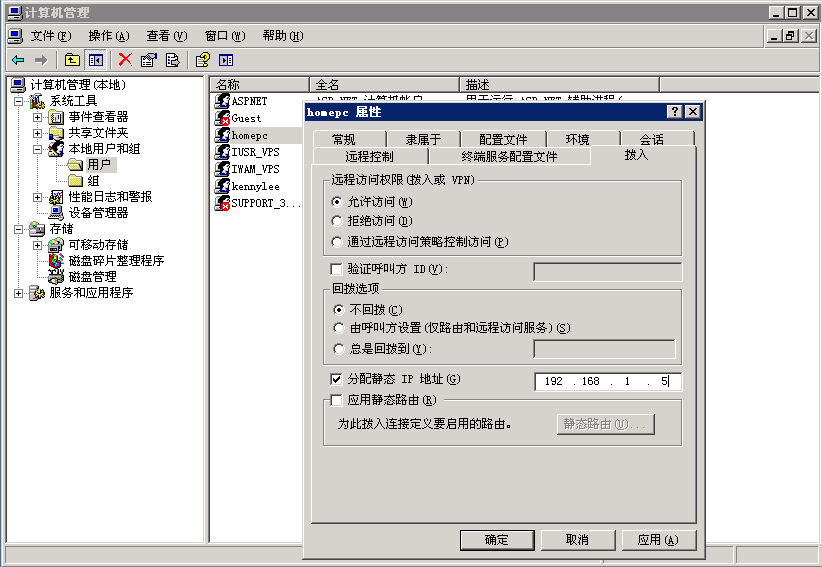Viewport: 822px width, 567px height.
Task: Click the 确定 button
Action: [x=497, y=540]
